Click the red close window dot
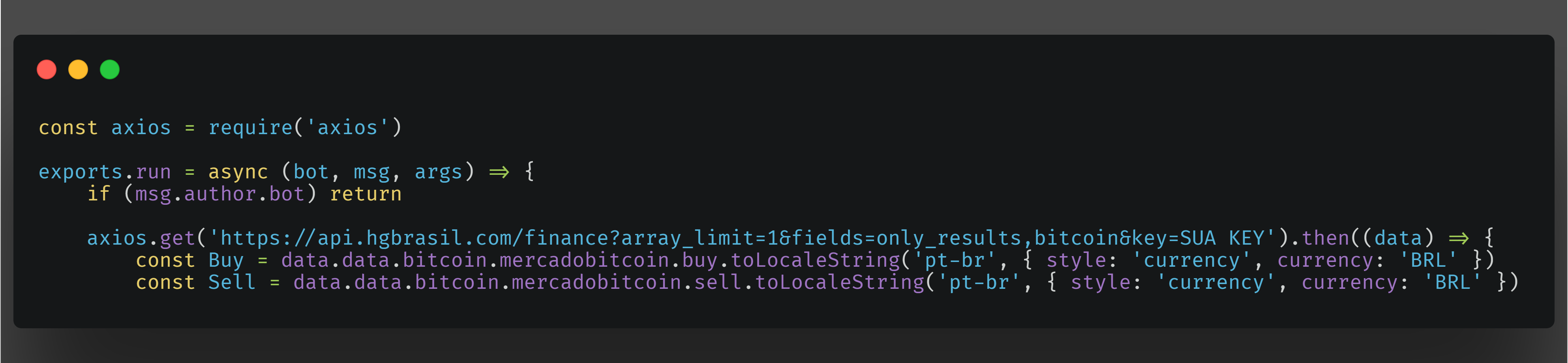This screenshot has width=1568, height=363. tap(47, 70)
